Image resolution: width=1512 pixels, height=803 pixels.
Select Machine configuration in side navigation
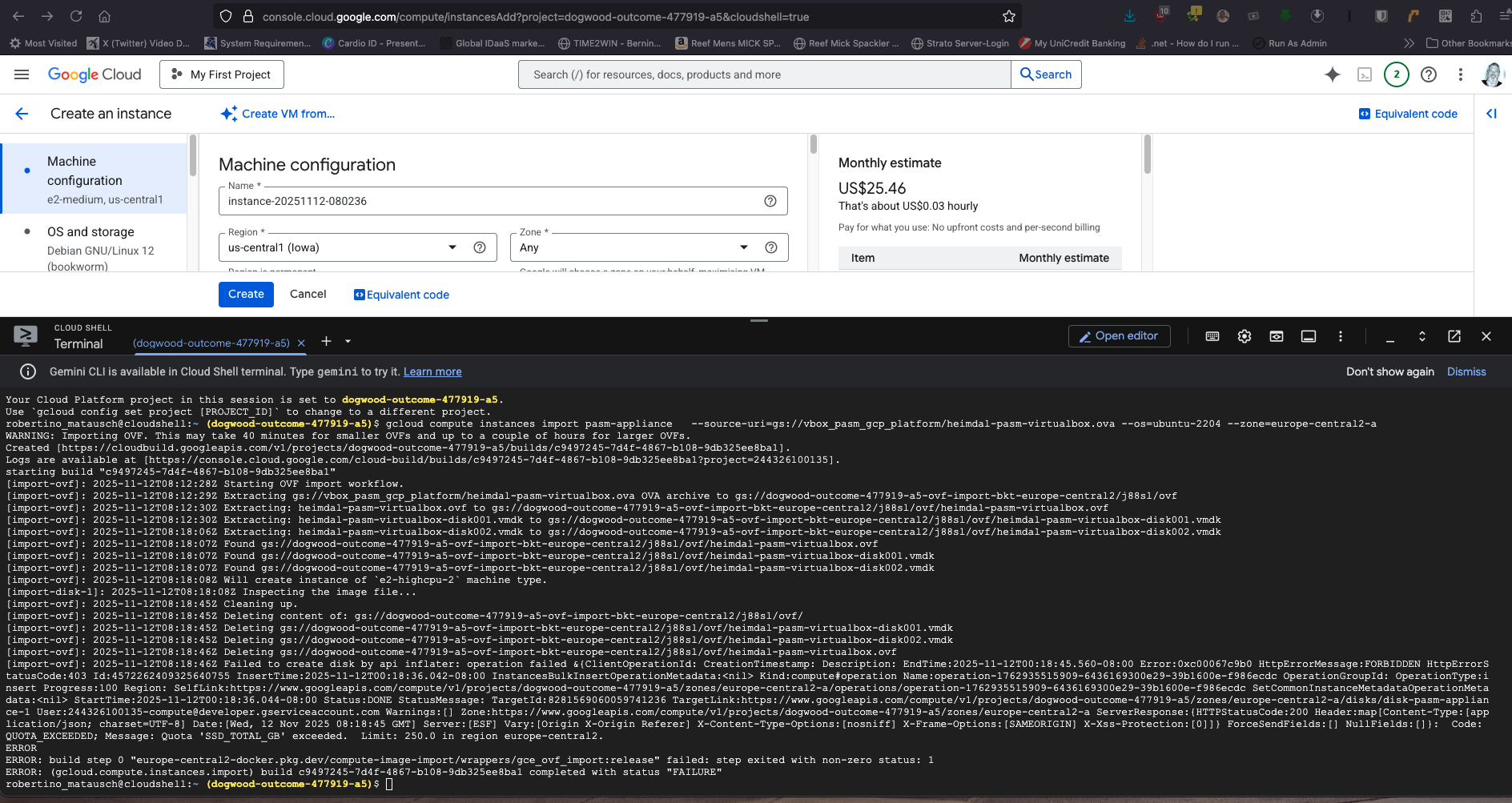(94, 179)
